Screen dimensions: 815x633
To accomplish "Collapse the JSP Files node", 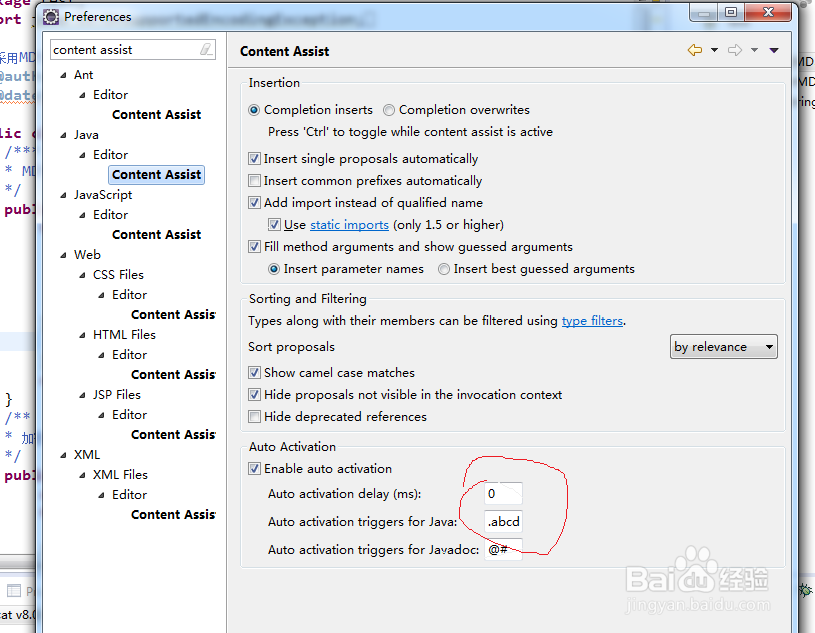I will [82, 395].
